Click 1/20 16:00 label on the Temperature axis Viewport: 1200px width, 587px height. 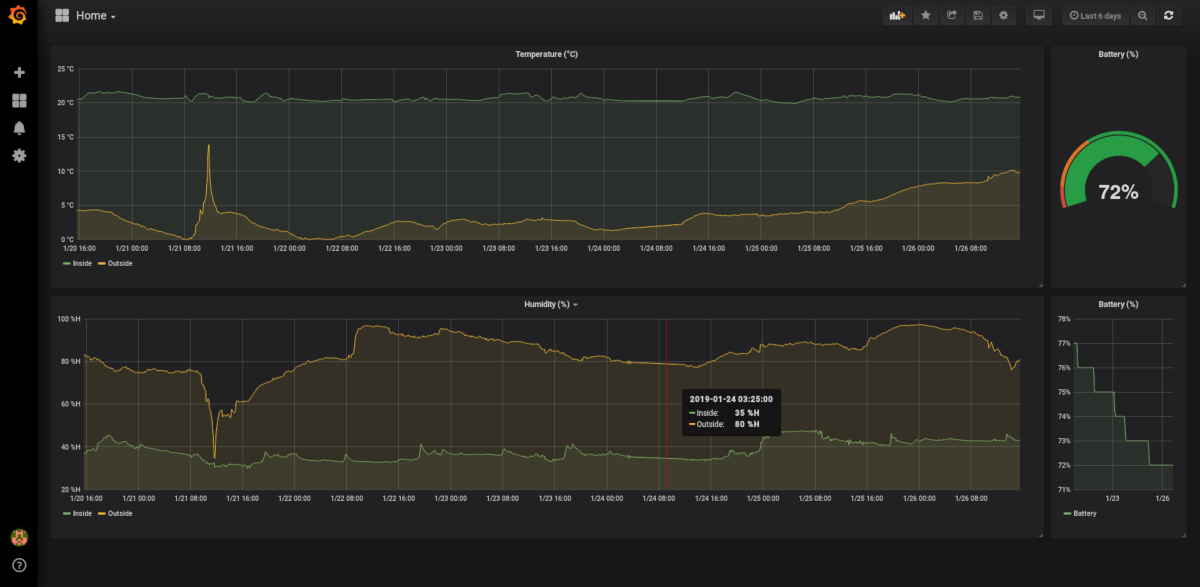(x=78, y=248)
